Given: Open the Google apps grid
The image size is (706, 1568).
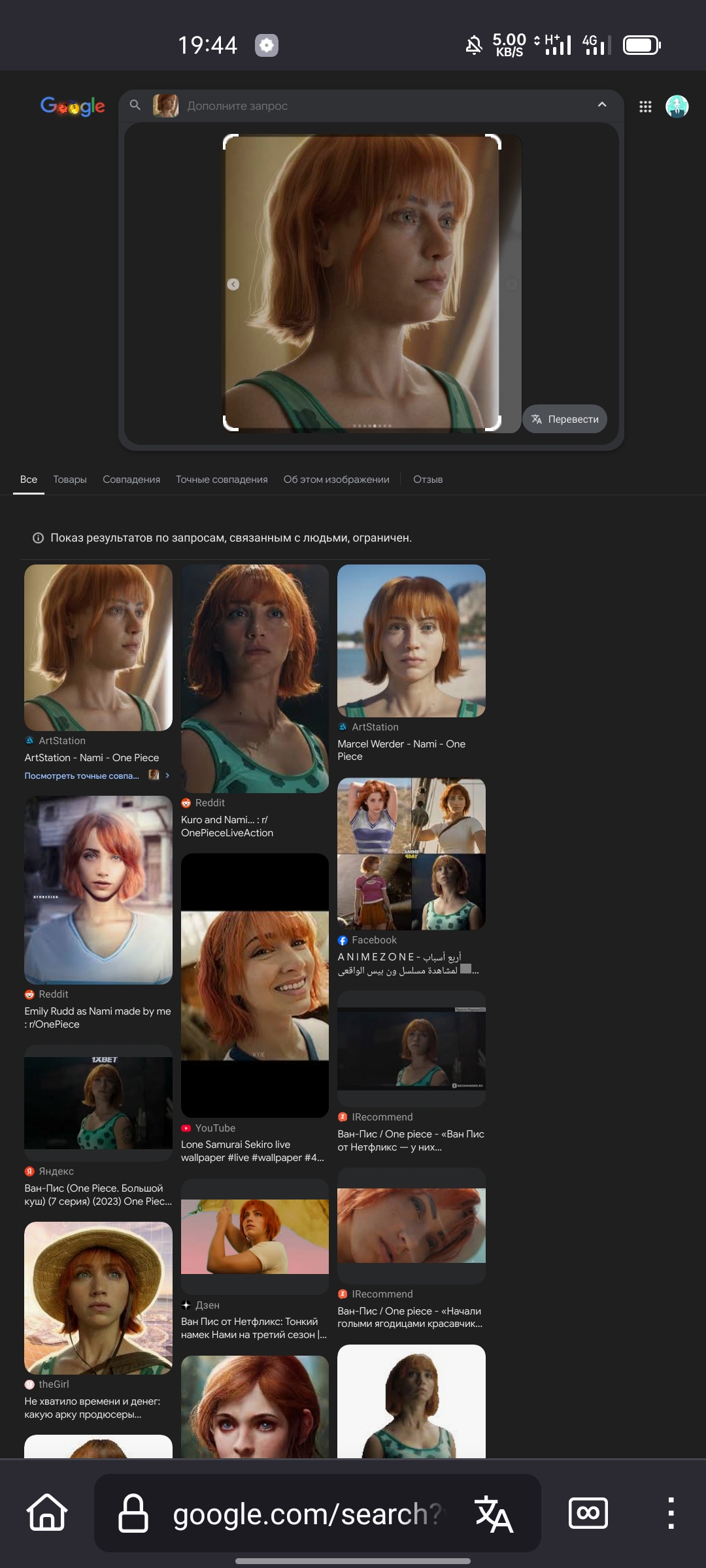Looking at the screenshot, I should pos(645,106).
